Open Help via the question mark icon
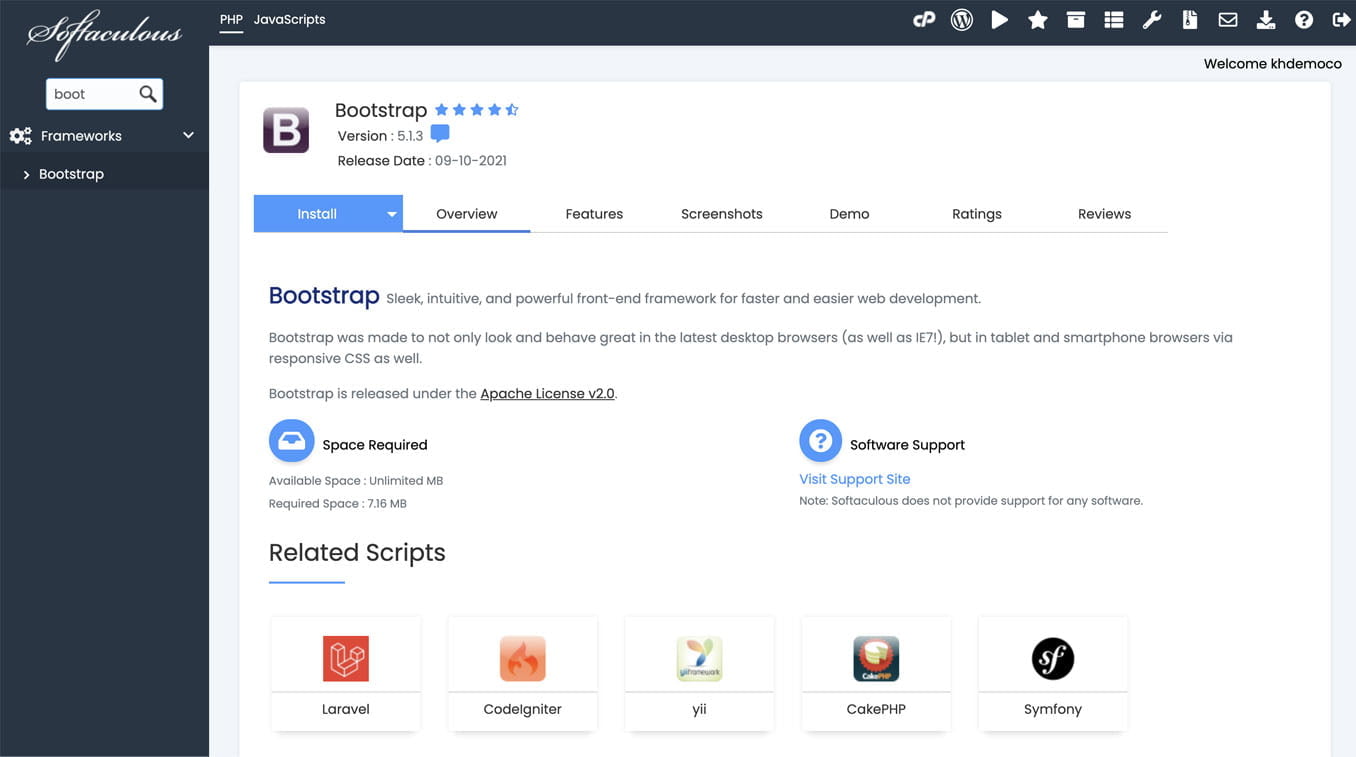The height and width of the screenshot is (757, 1356). coord(1303,18)
